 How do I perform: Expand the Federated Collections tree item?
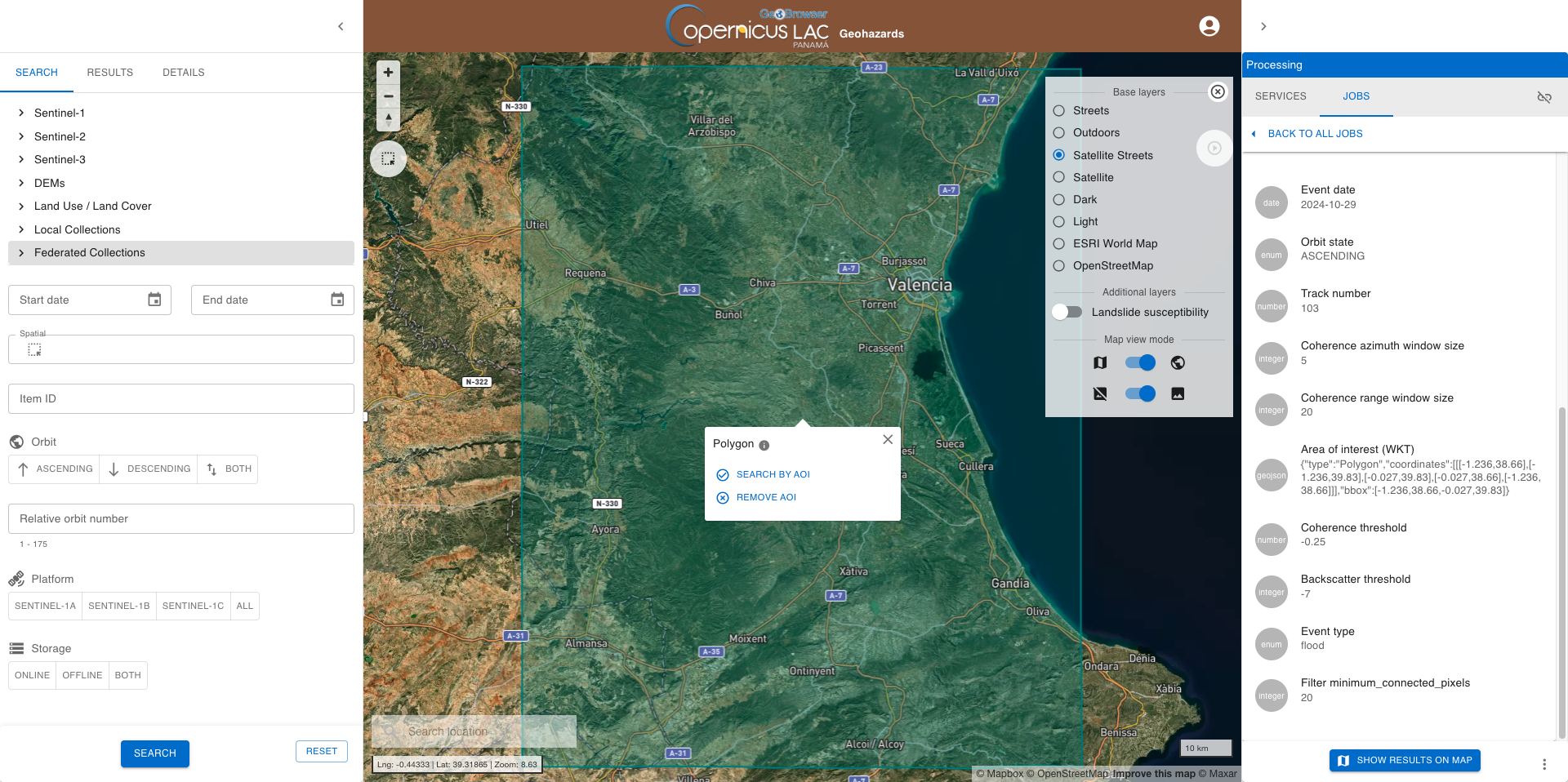point(21,253)
